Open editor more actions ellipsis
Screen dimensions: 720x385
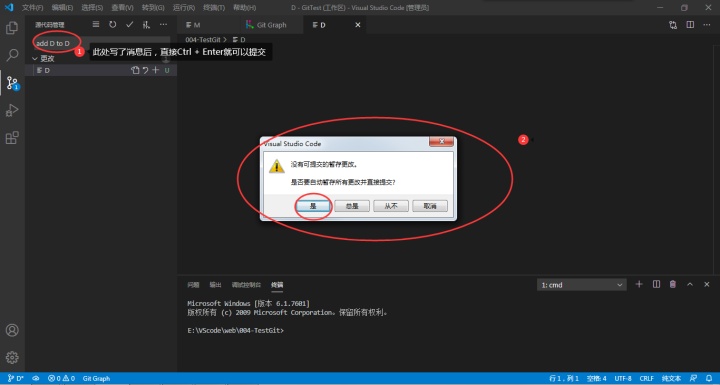[x=707, y=25]
